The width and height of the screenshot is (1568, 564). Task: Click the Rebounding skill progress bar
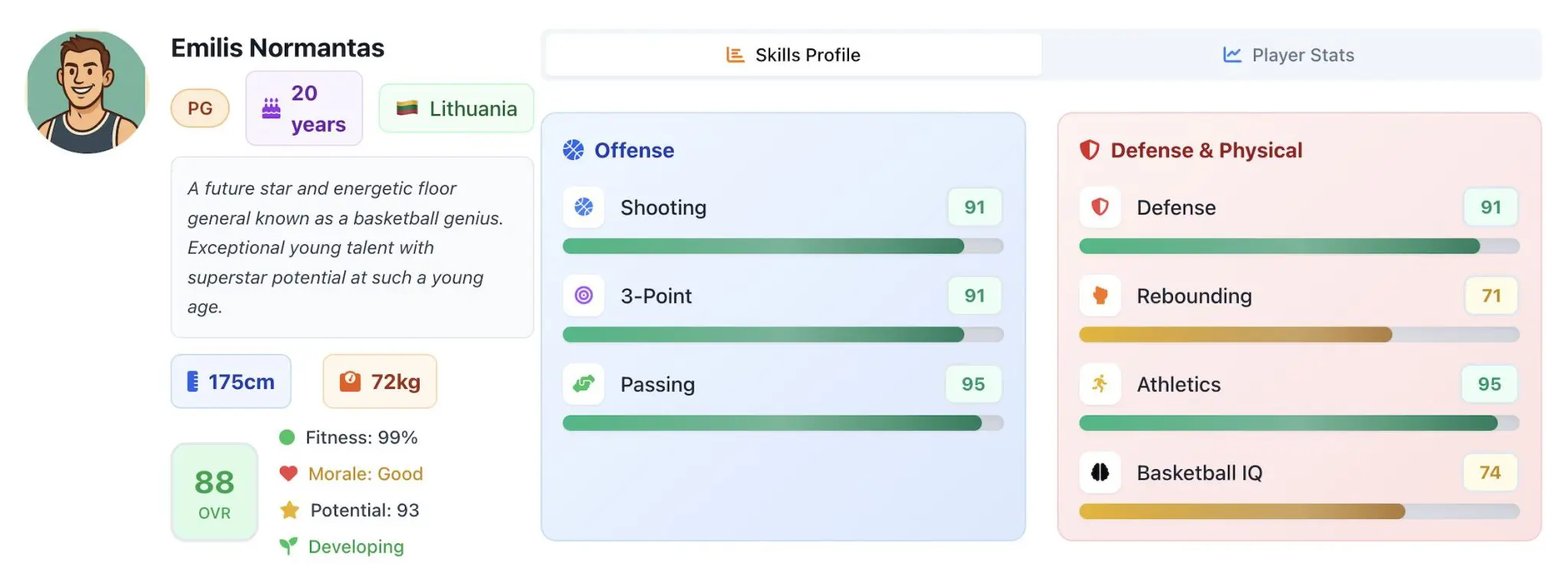click(1298, 334)
